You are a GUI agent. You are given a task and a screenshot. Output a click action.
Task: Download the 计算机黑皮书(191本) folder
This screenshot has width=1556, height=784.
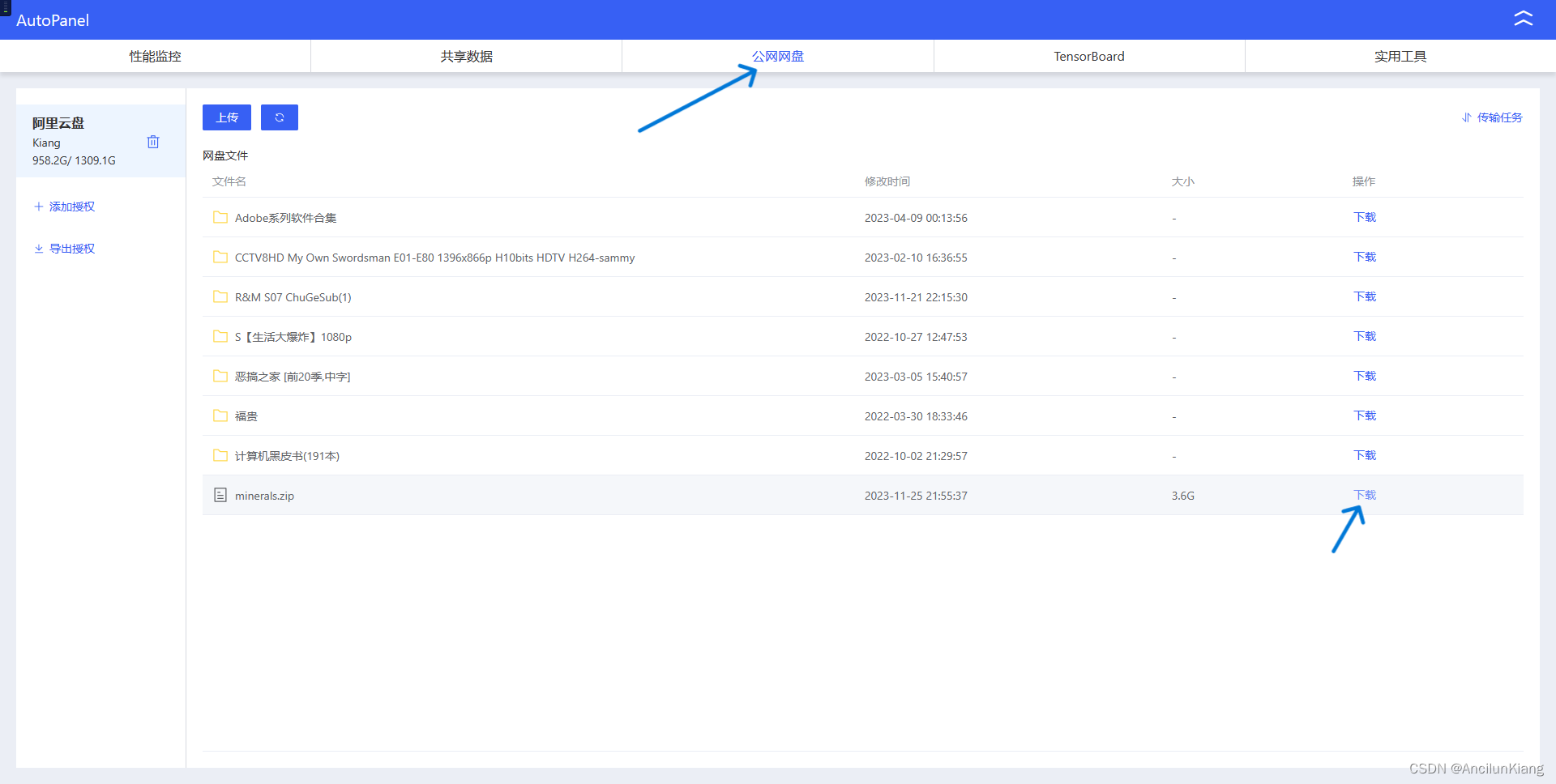pyautogui.click(x=1365, y=455)
